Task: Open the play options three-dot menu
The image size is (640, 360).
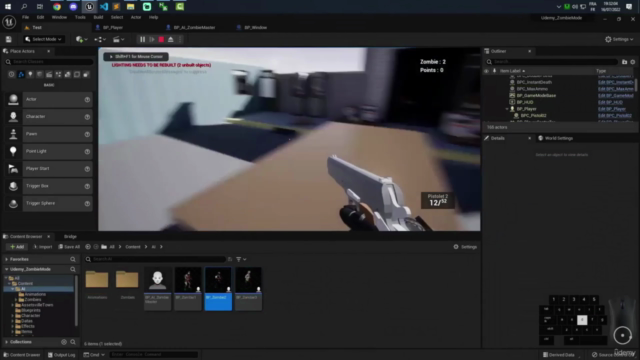Action: click(180, 39)
